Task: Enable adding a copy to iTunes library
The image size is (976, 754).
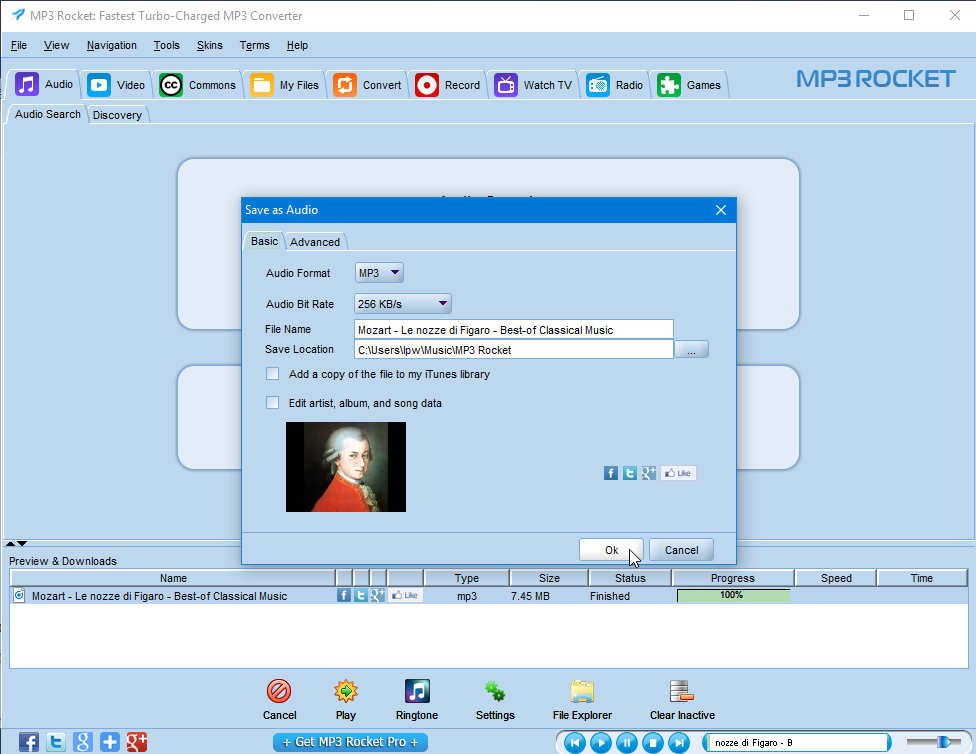Action: pos(272,374)
